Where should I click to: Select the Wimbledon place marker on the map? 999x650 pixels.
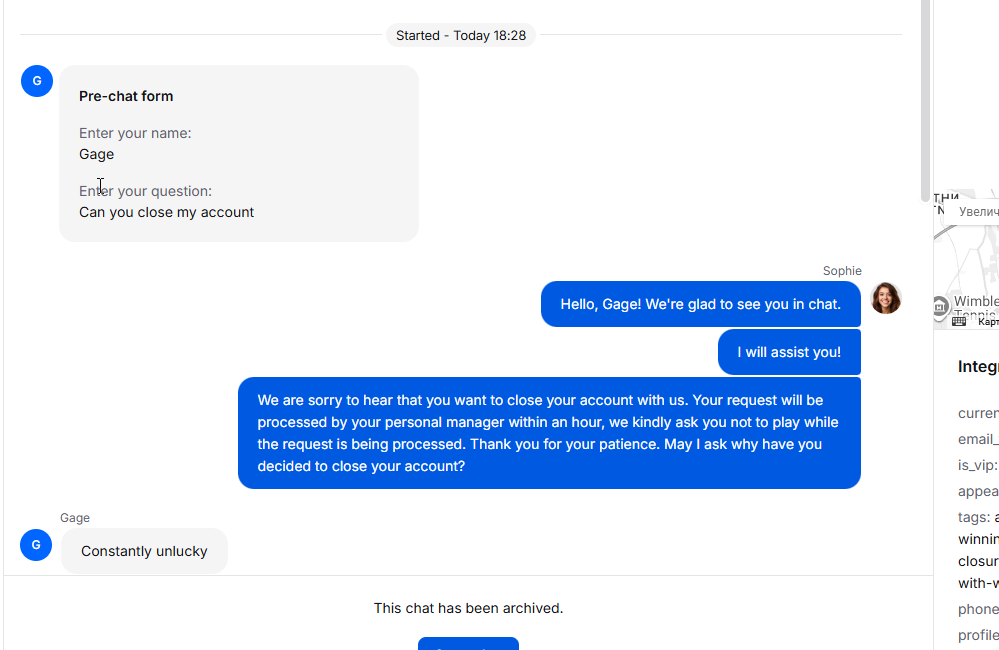point(940,306)
